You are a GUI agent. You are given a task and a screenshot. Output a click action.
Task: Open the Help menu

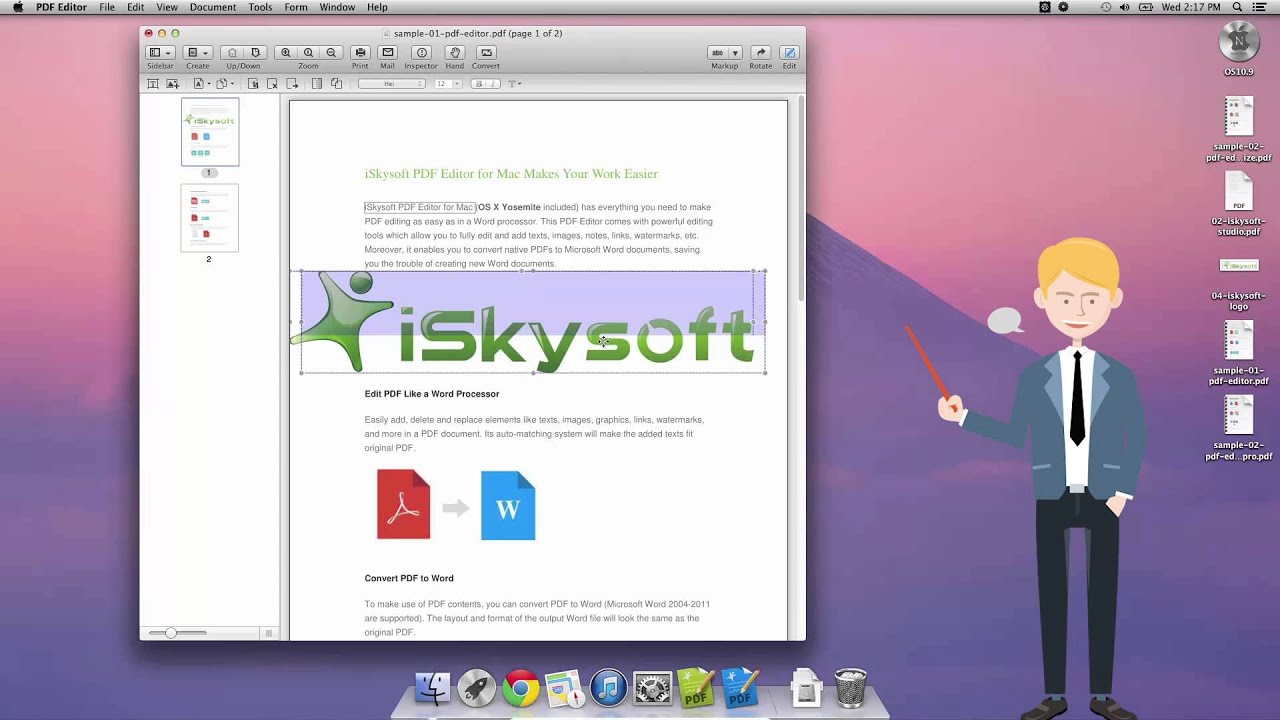click(x=377, y=7)
